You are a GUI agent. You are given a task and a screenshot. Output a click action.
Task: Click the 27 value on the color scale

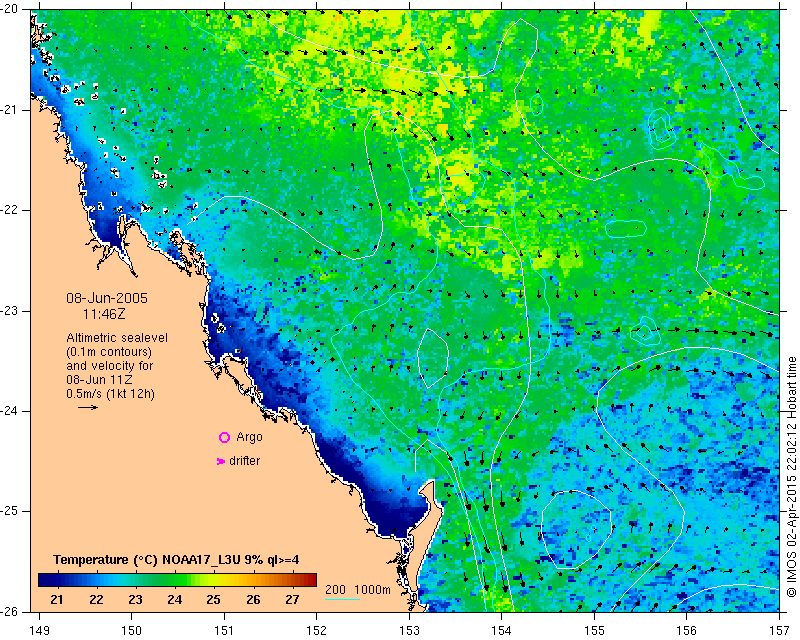point(292,600)
